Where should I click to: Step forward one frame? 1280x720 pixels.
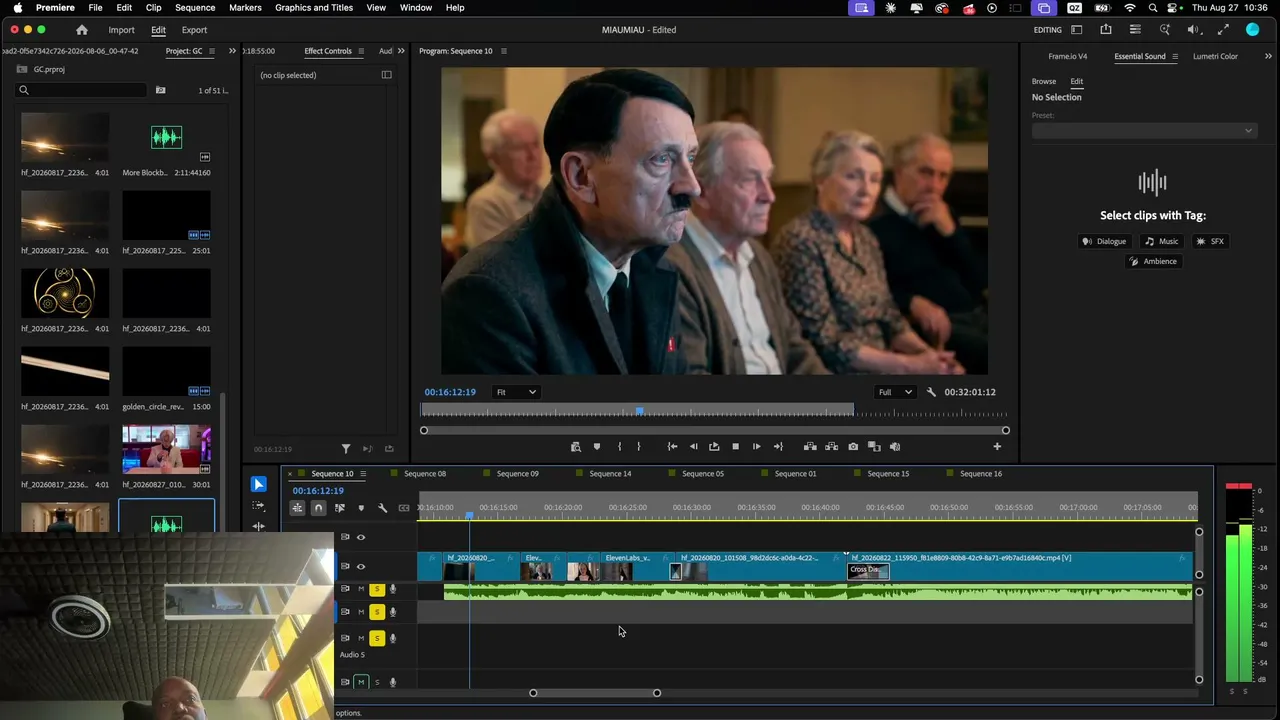pos(756,447)
